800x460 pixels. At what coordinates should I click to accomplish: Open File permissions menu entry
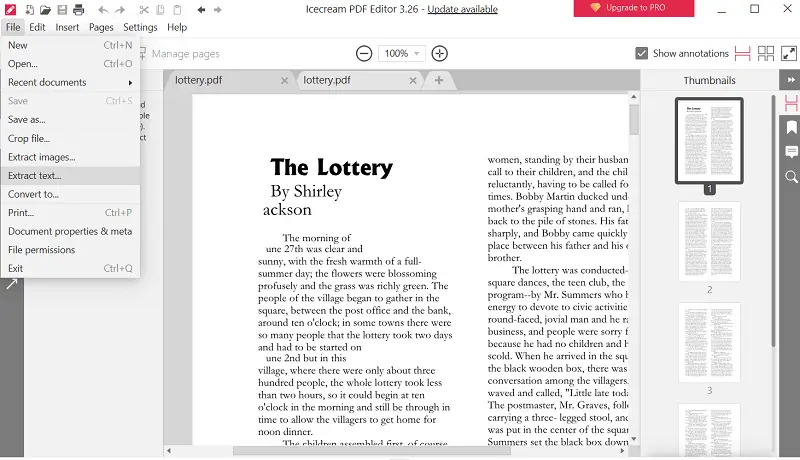70,250
